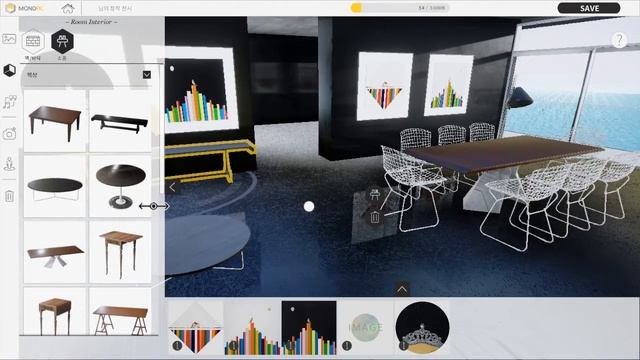
Task: Click the furniture icon above selected object
Action: tap(375, 194)
